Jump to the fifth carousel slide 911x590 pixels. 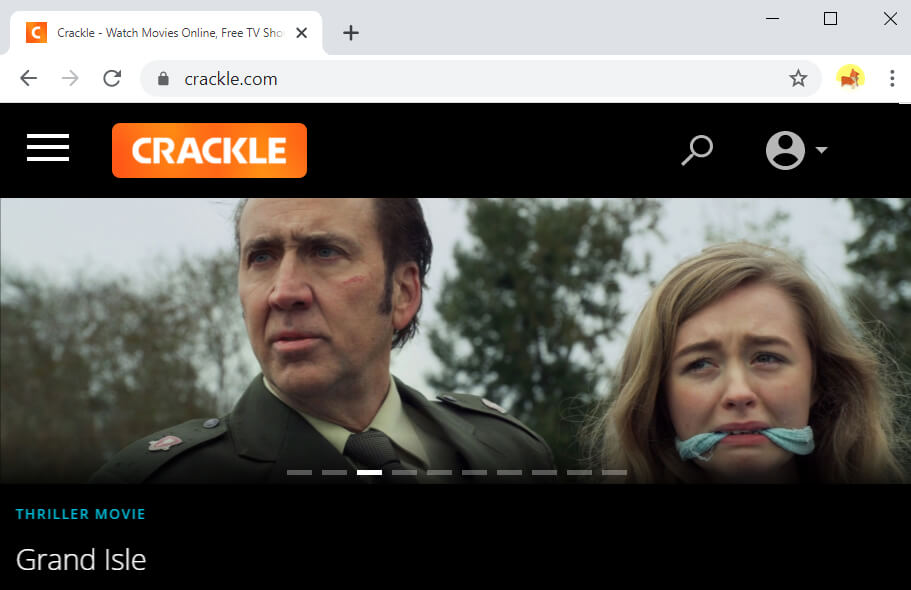[439, 473]
